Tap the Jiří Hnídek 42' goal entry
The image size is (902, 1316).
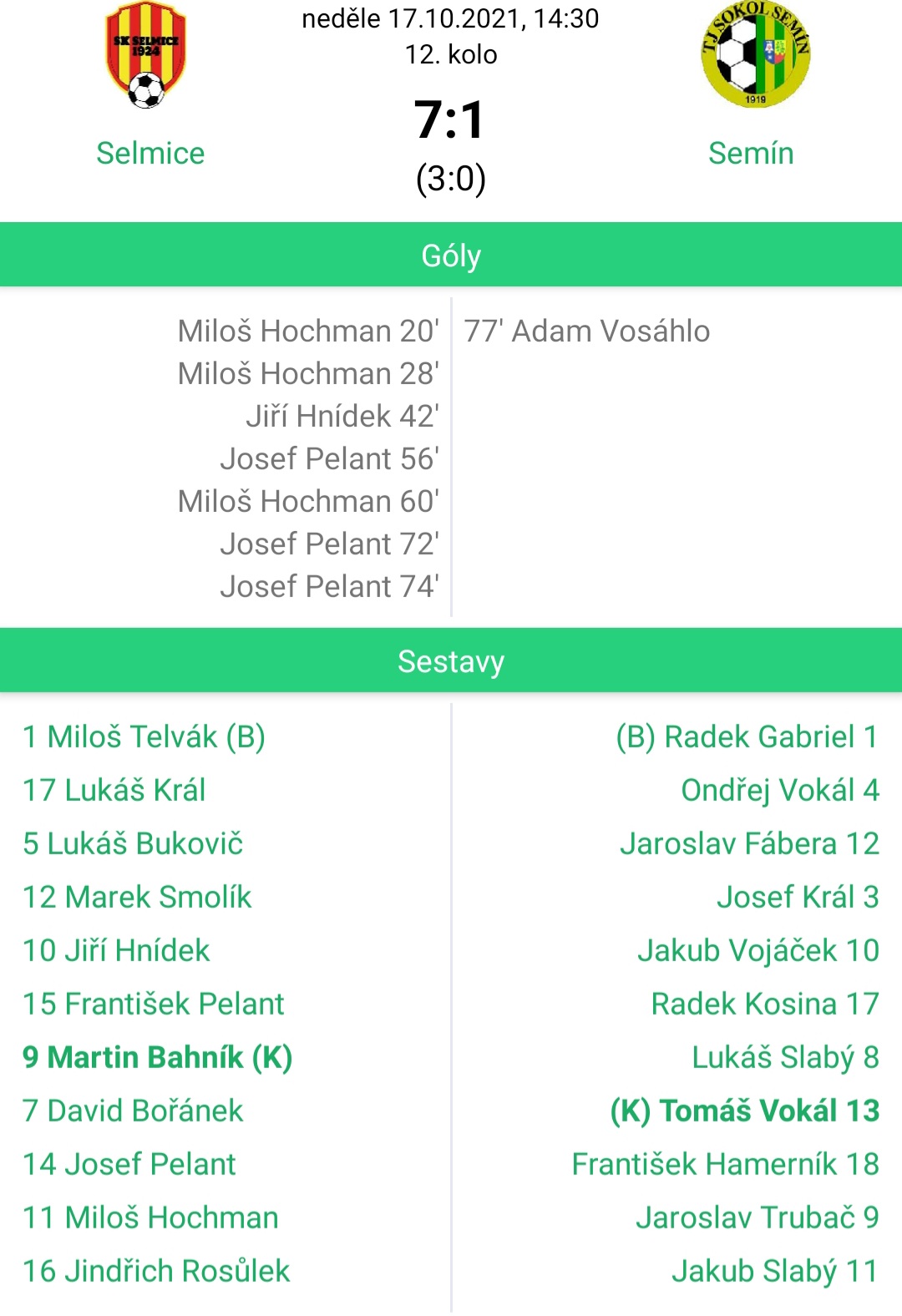[x=342, y=416]
